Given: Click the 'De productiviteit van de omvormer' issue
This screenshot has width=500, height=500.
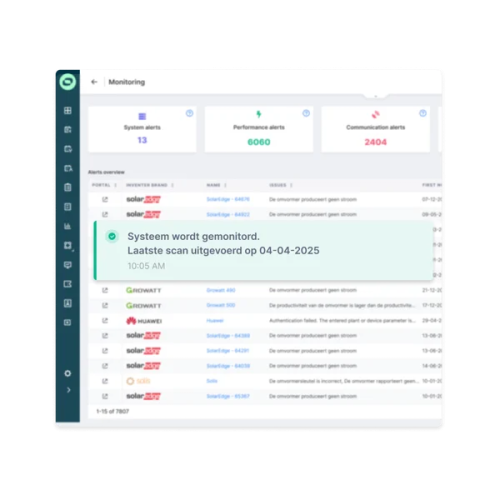Looking at the screenshot, I should pyautogui.click(x=342, y=305).
